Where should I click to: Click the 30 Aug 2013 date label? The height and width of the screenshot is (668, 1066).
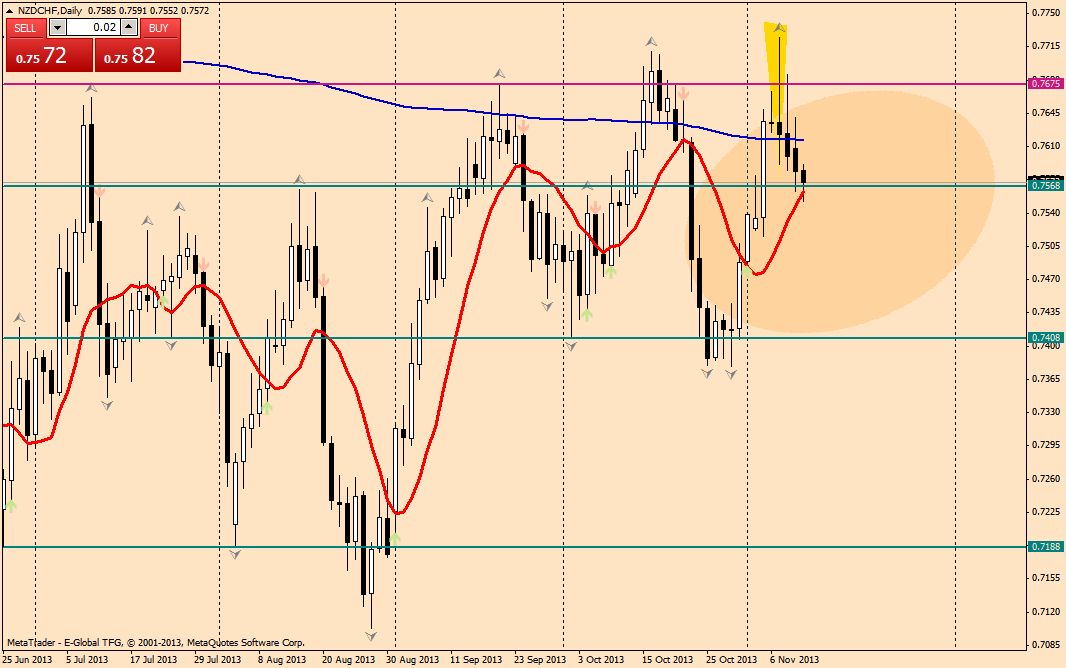pos(413,659)
